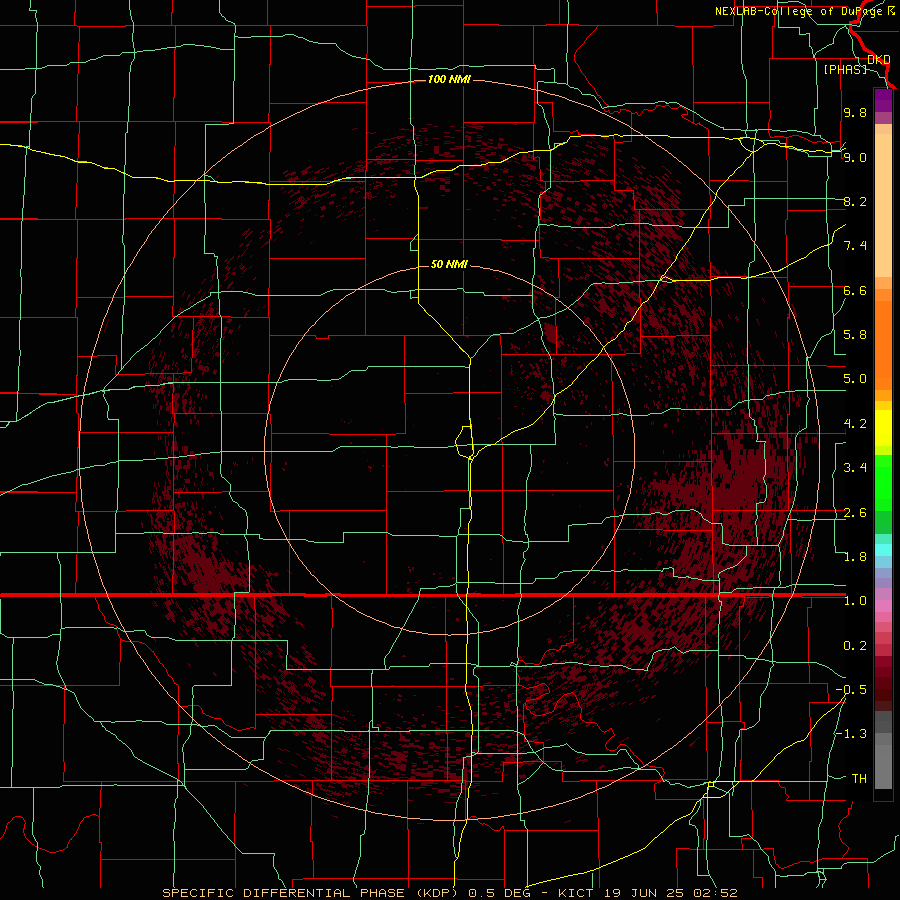Click the 3.4 value on the color scale
900x900 pixels.
855,468
